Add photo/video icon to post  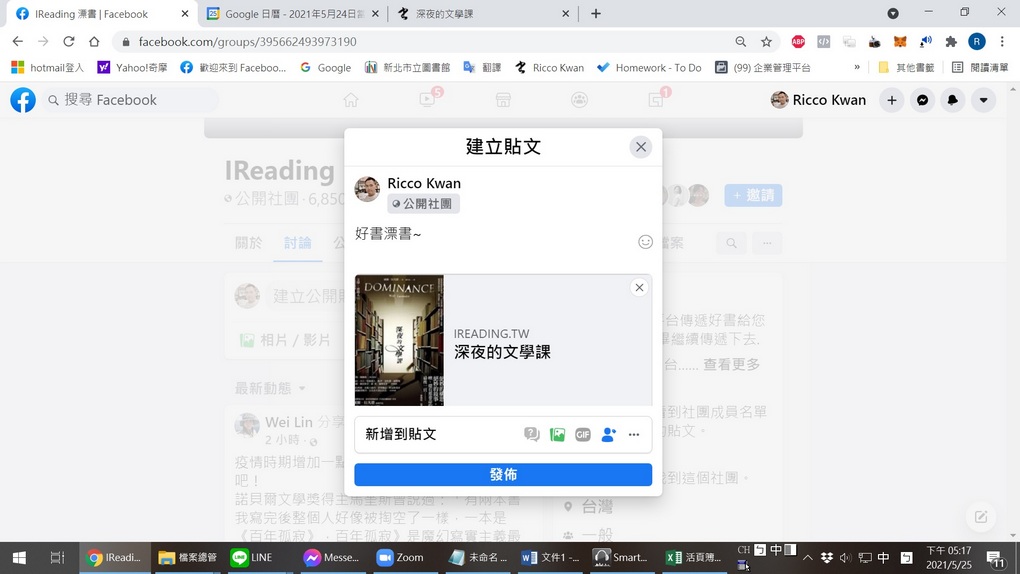pos(557,435)
